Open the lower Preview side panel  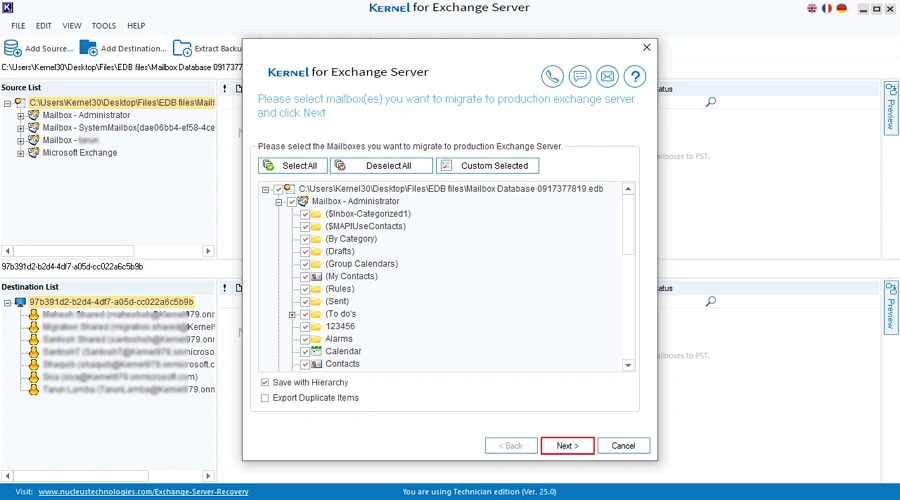click(890, 307)
